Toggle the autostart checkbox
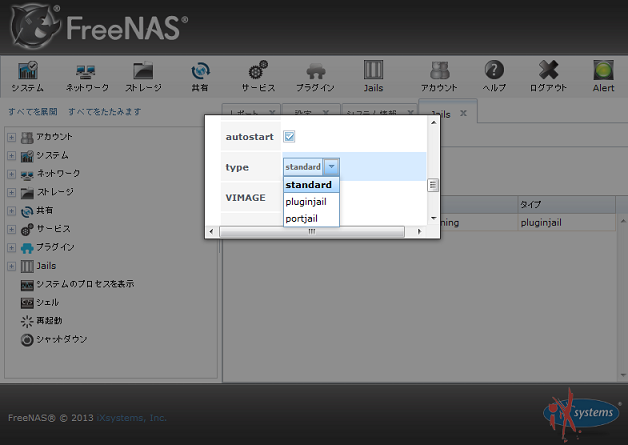 point(289,137)
